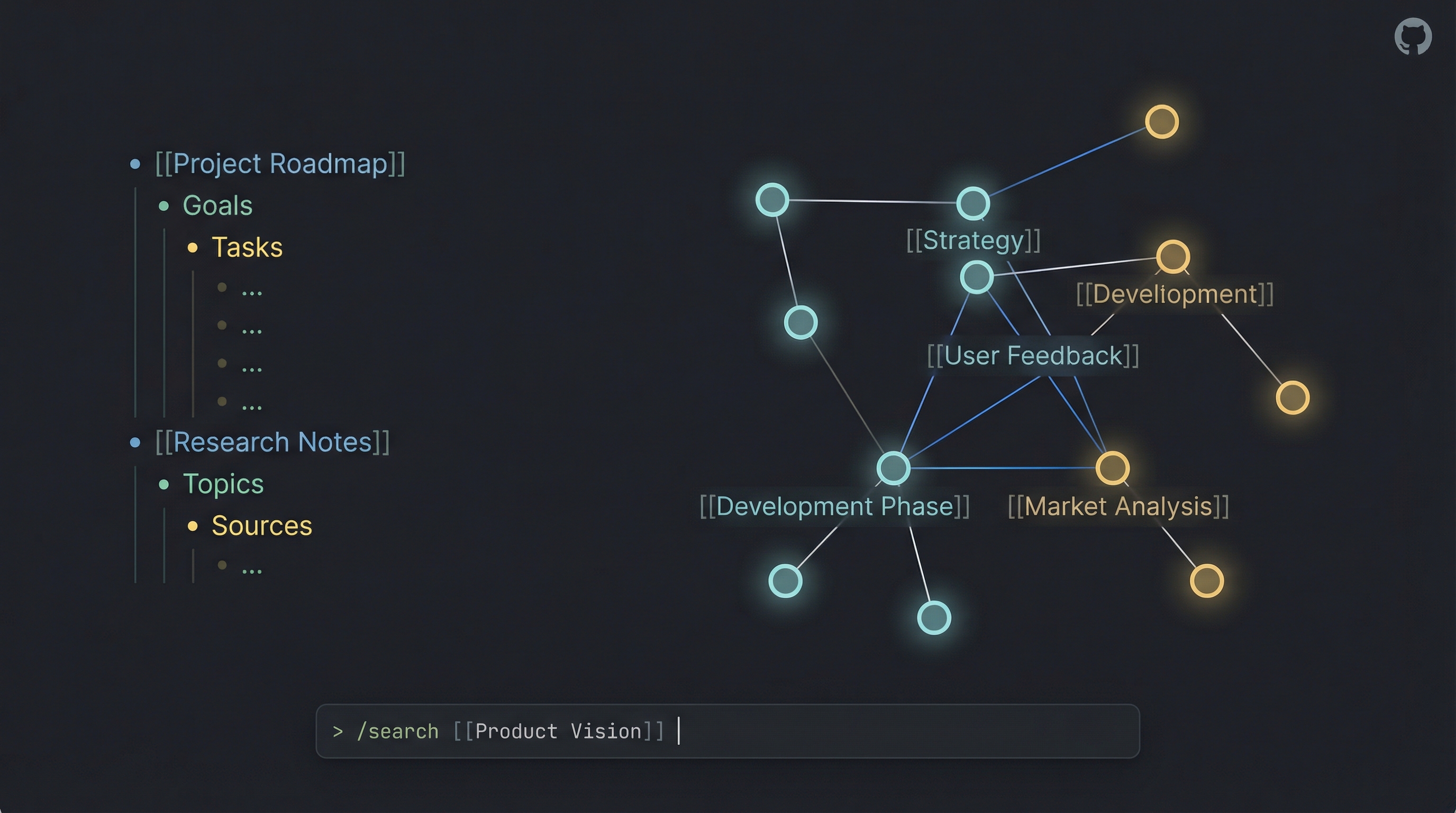Click the GitHub logo icon
This screenshot has width=1456, height=813.
(1414, 36)
